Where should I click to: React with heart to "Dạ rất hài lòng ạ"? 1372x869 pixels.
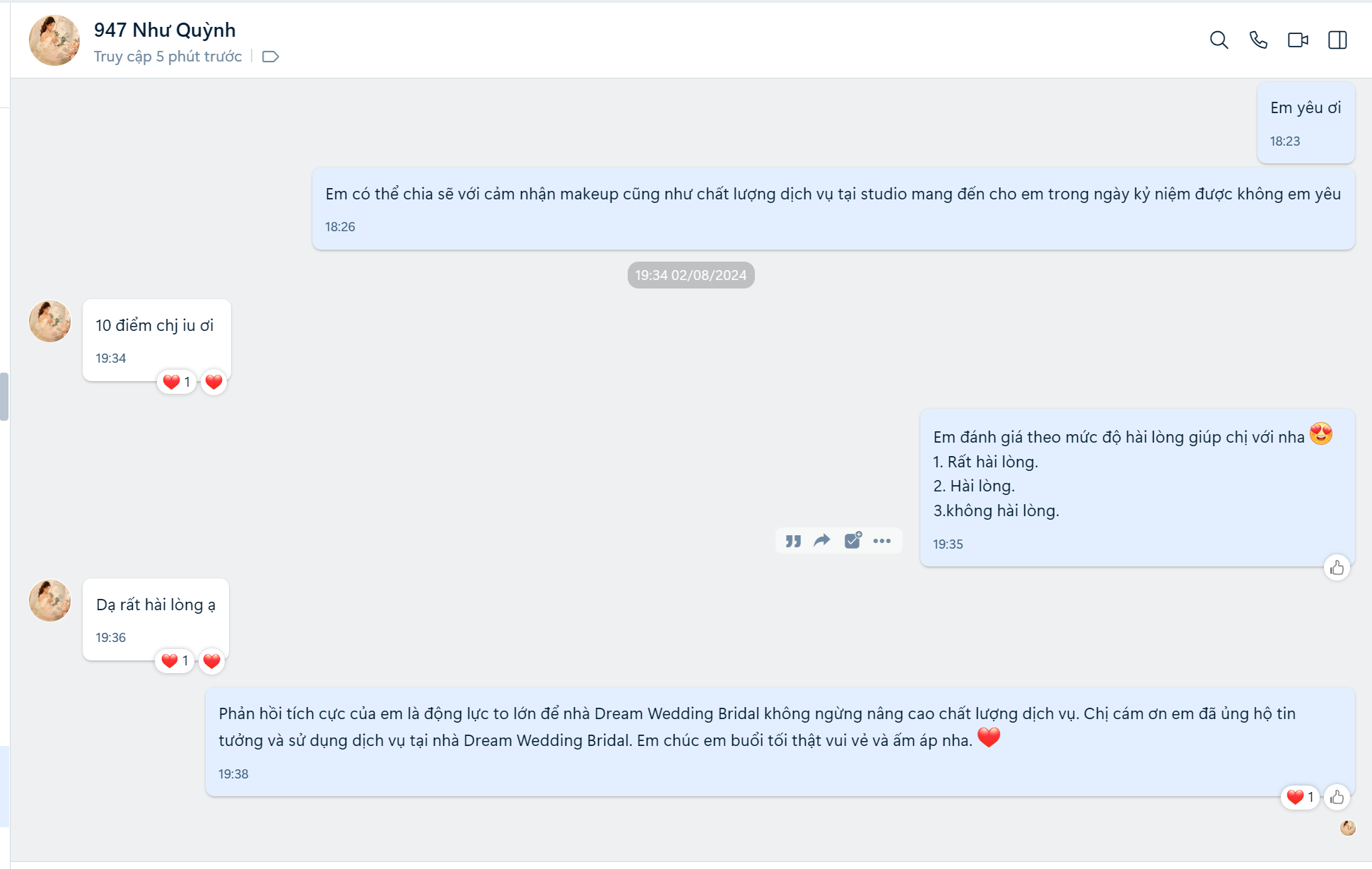pyautogui.click(x=211, y=661)
